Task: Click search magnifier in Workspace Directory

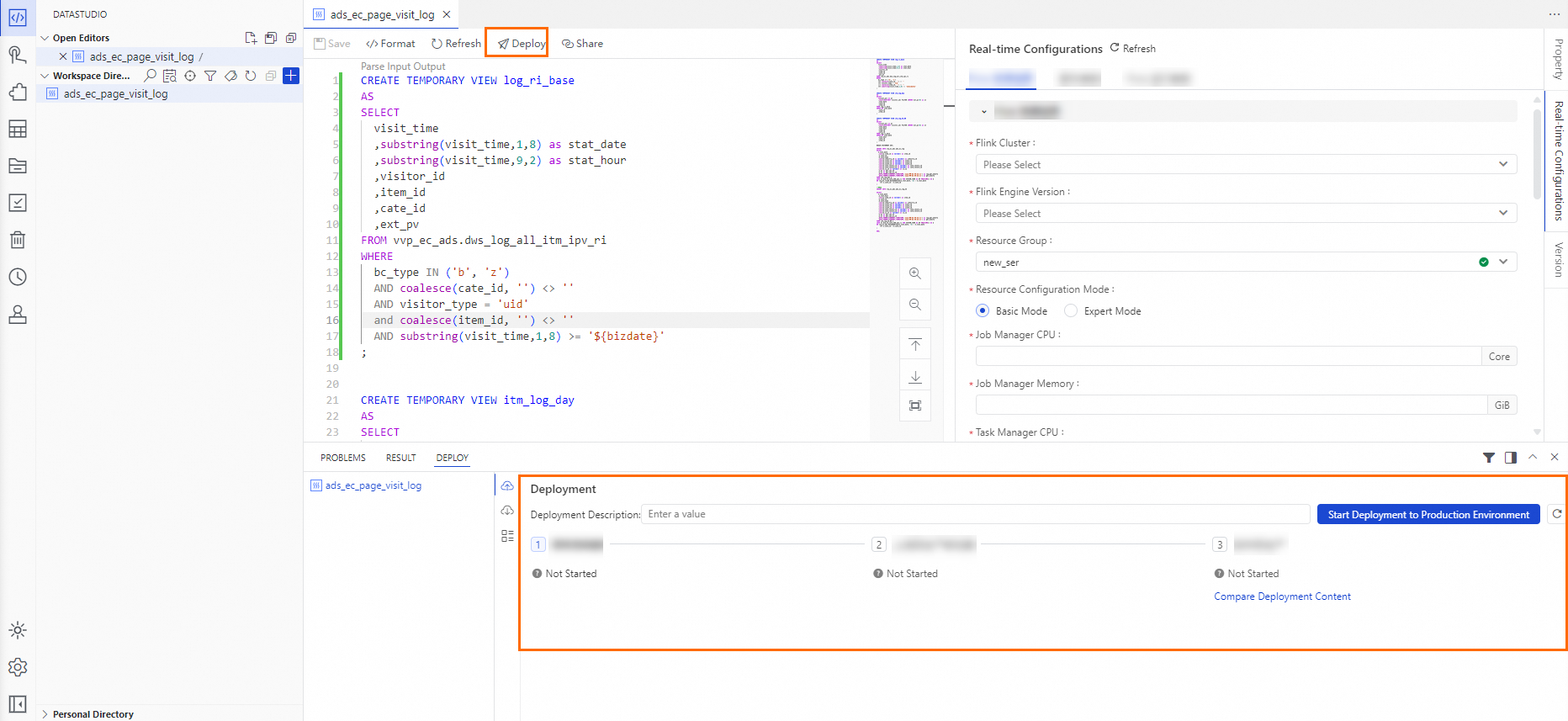Action: point(151,76)
